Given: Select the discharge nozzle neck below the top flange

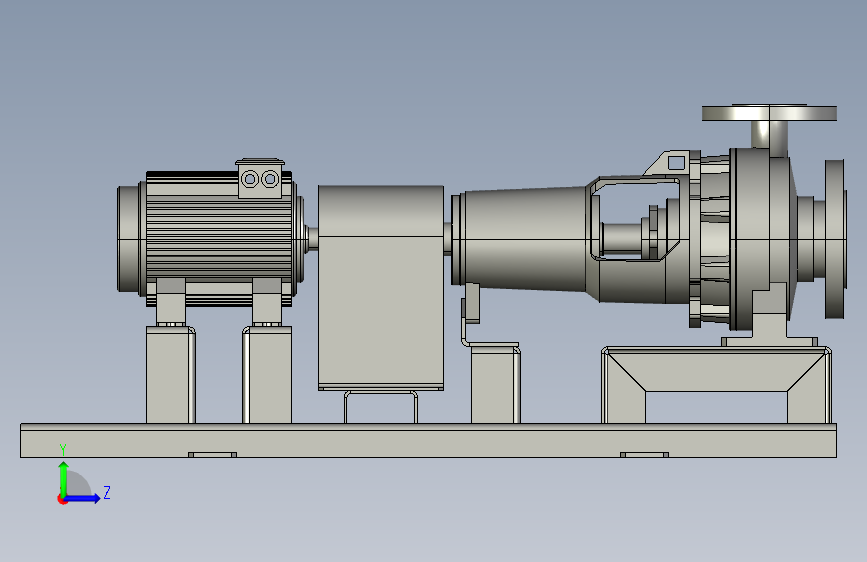Looking at the screenshot, I should (769, 134).
